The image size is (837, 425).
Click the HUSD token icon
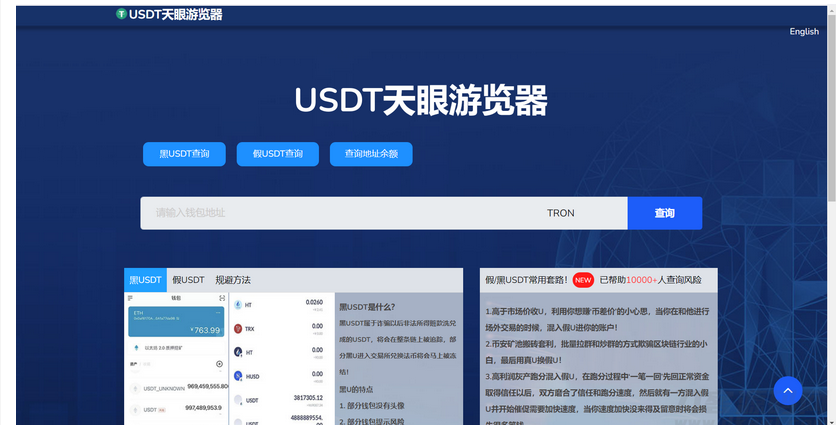tap(238, 376)
